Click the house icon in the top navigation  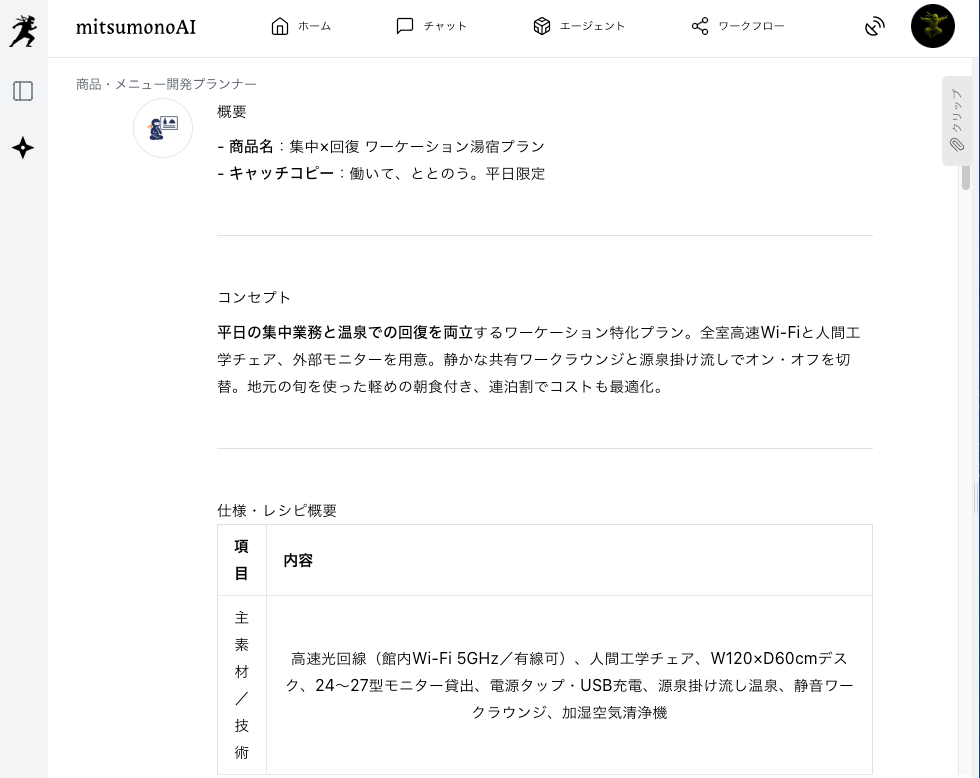pos(280,26)
